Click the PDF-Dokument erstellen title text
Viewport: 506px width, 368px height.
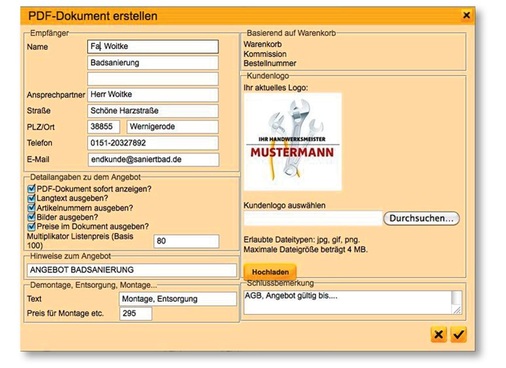tap(93, 16)
